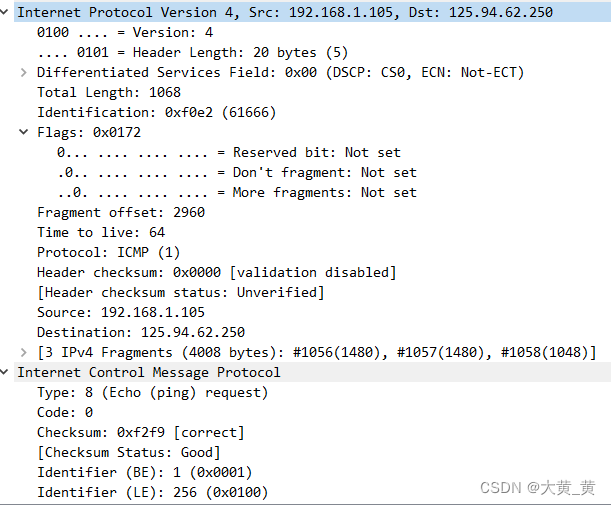Click the Fragment offset: 2960 field
This screenshot has height=505, width=611.
pos(120,212)
